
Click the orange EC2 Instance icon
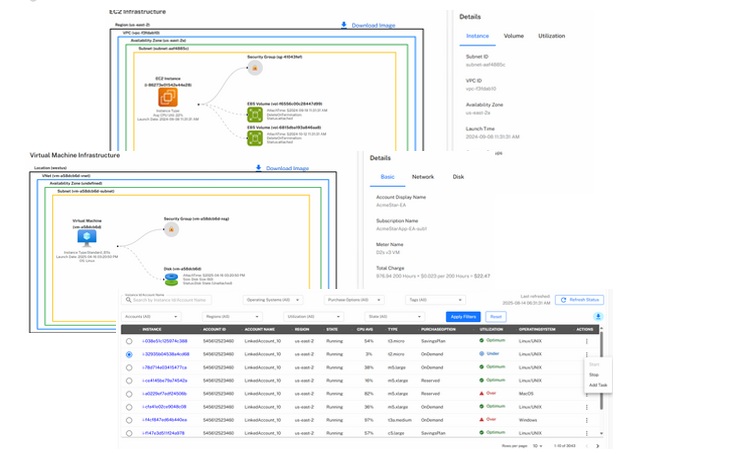169,96
